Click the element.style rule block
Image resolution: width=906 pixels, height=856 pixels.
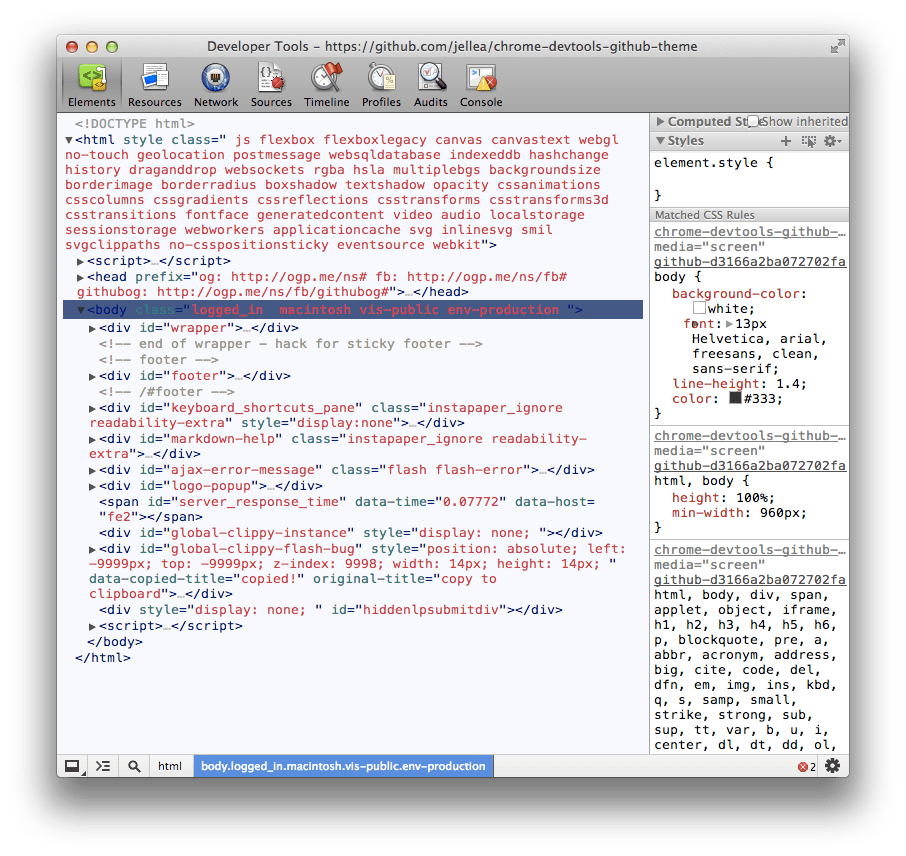click(749, 179)
